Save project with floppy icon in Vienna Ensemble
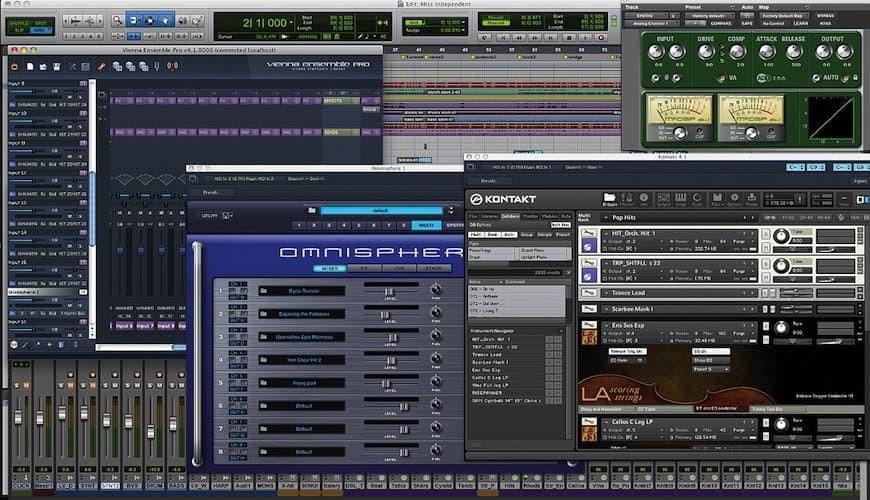Image resolution: width=870 pixels, height=500 pixels. pos(57,67)
